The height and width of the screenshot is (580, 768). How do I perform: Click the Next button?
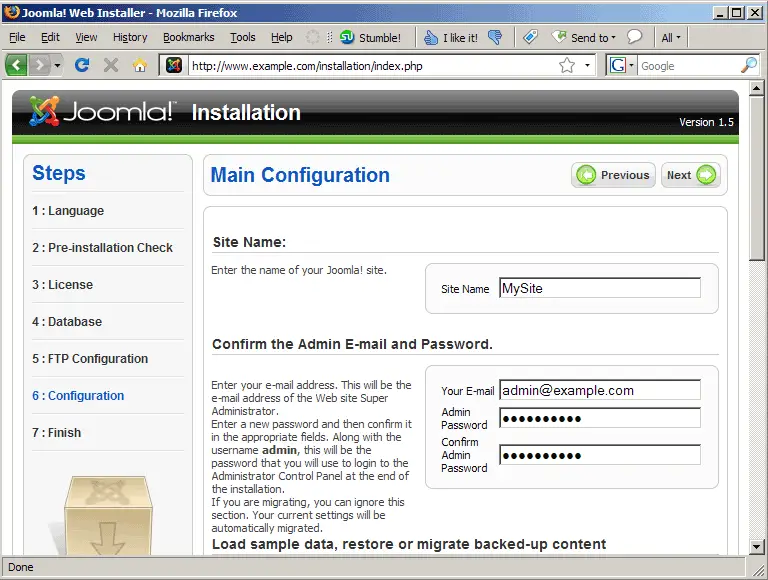click(691, 175)
